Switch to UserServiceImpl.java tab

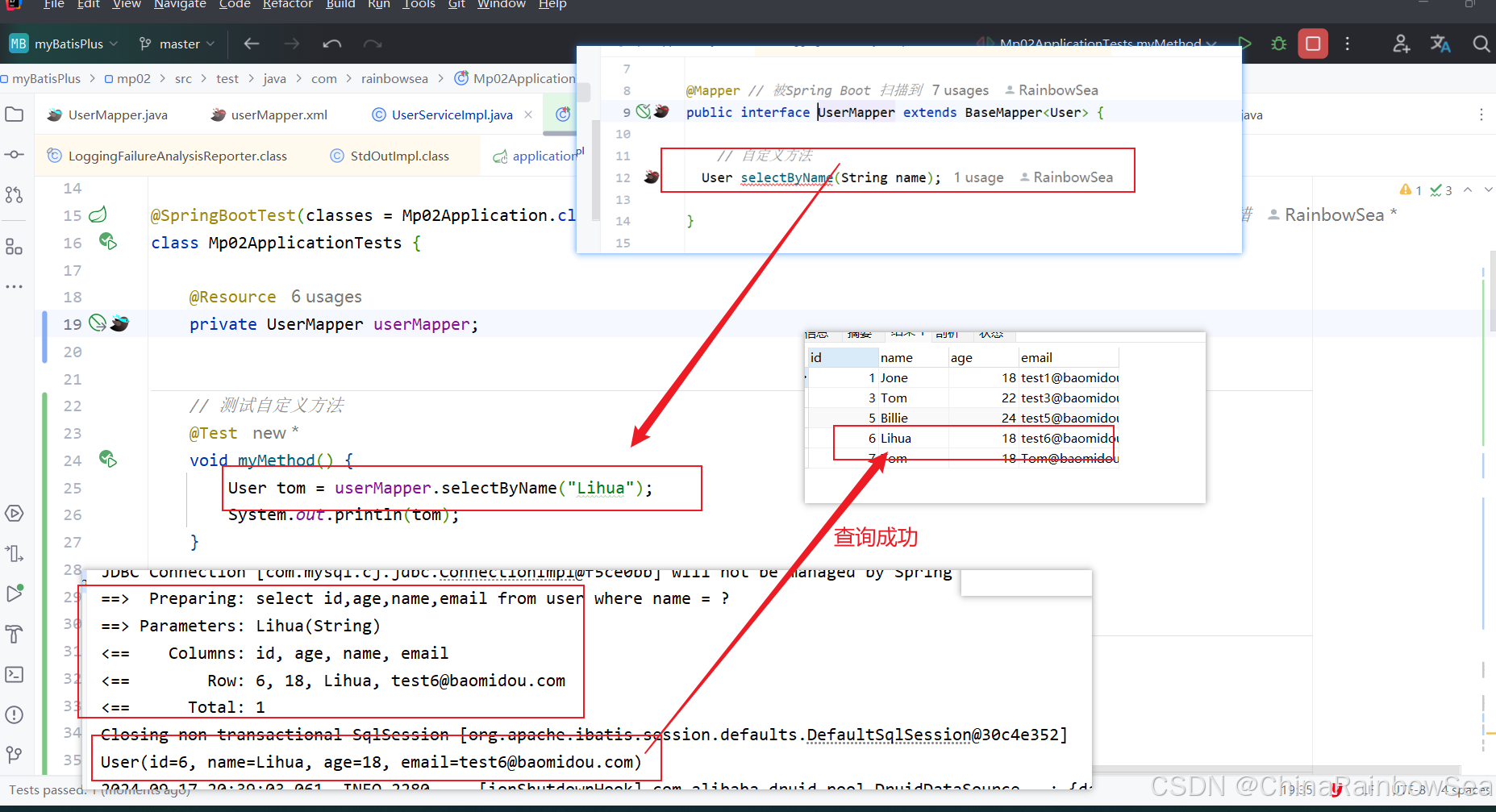[443, 115]
